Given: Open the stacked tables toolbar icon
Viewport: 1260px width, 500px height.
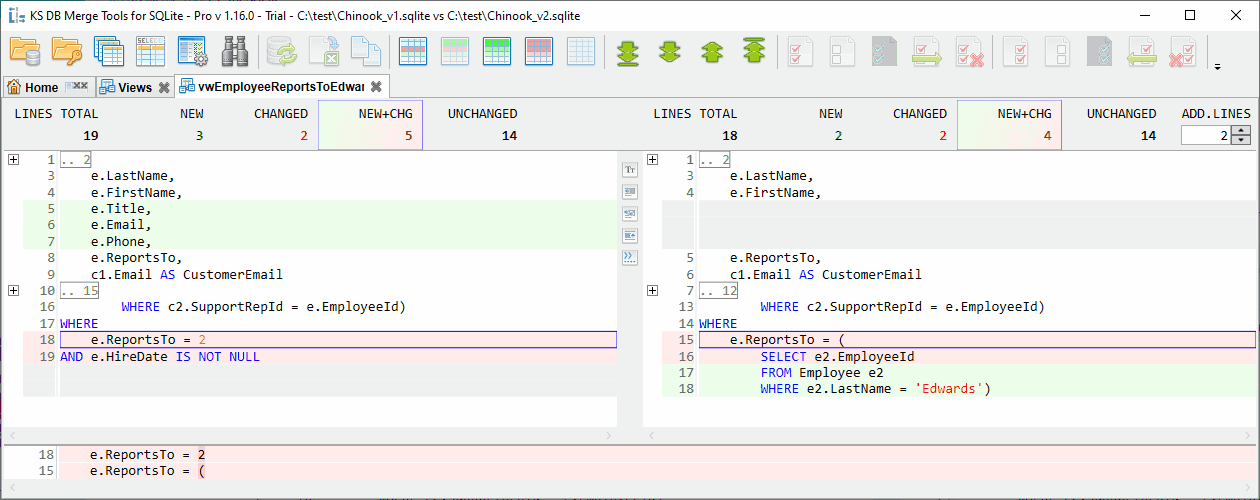Looking at the screenshot, I should click(x=109, y=51).
